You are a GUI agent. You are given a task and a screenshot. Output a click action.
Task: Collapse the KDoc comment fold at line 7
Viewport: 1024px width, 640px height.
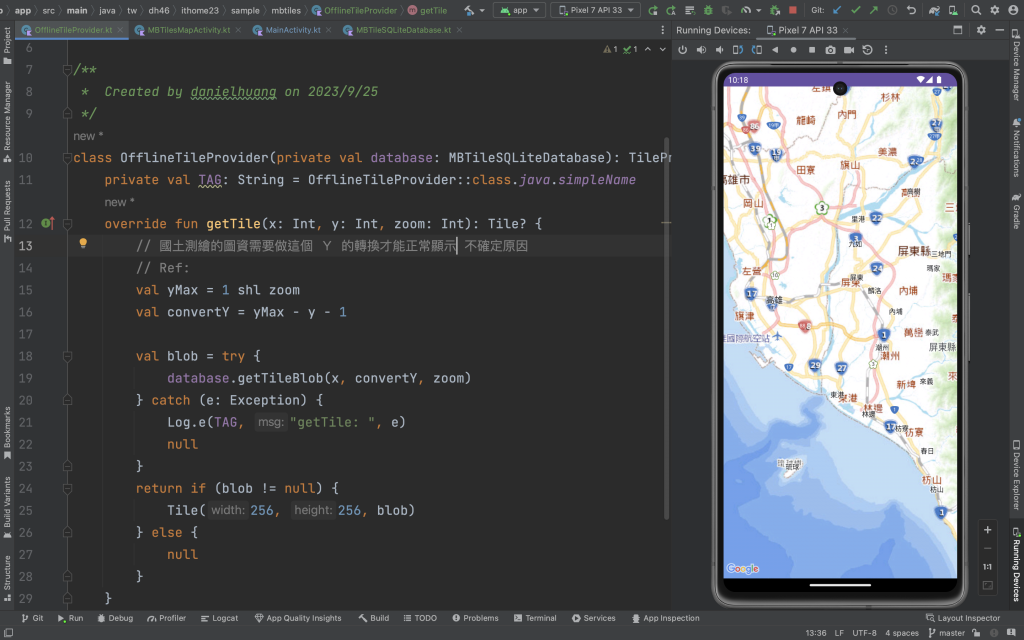click(x=67, y=69)
